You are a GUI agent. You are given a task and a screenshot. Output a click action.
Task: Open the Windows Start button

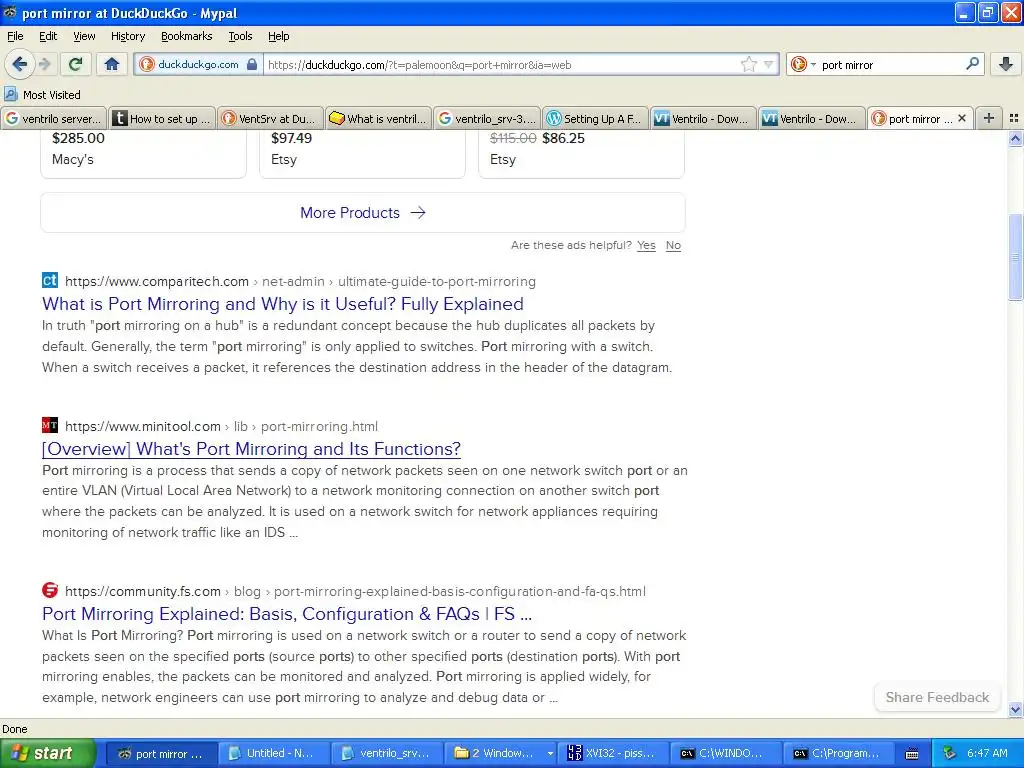(47, 753)
